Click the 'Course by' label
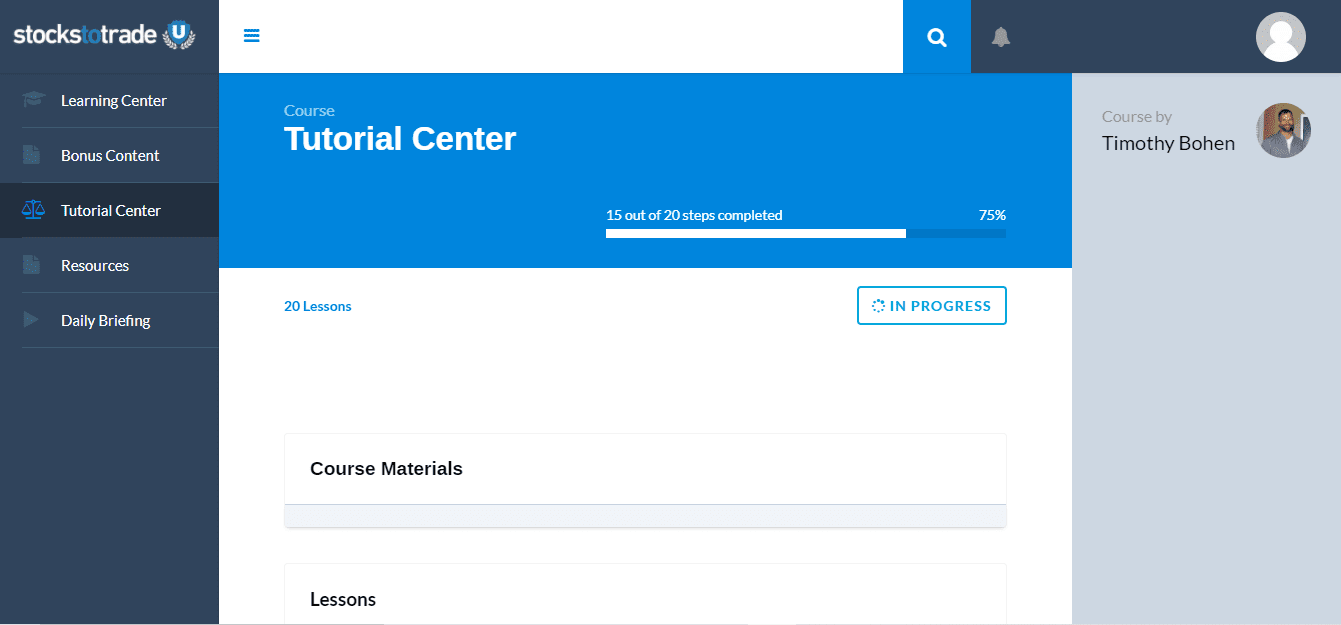 point(1137,117)
